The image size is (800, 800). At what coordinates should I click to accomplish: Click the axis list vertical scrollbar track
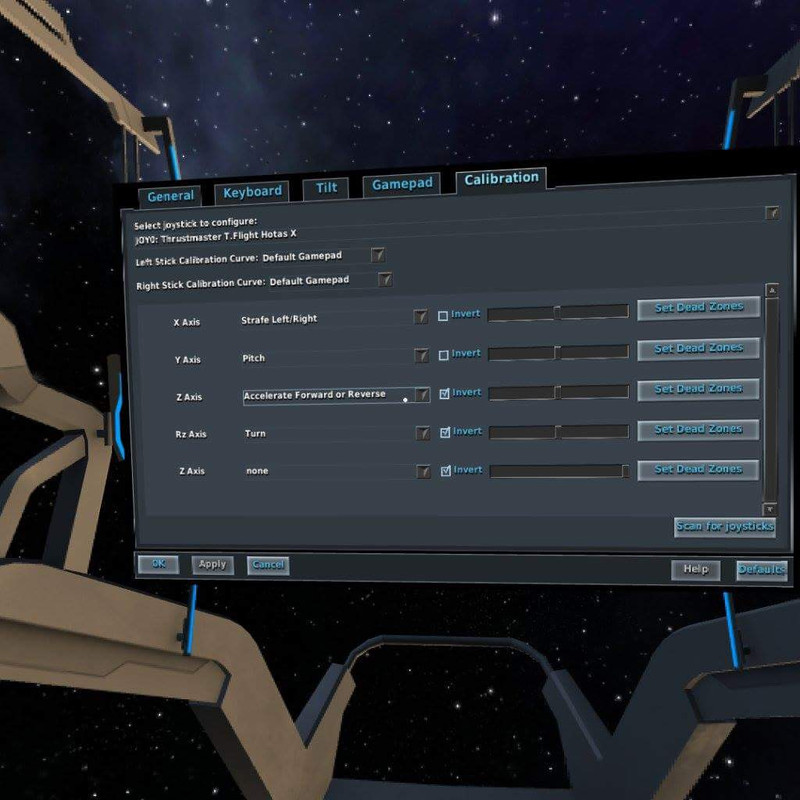771,399
